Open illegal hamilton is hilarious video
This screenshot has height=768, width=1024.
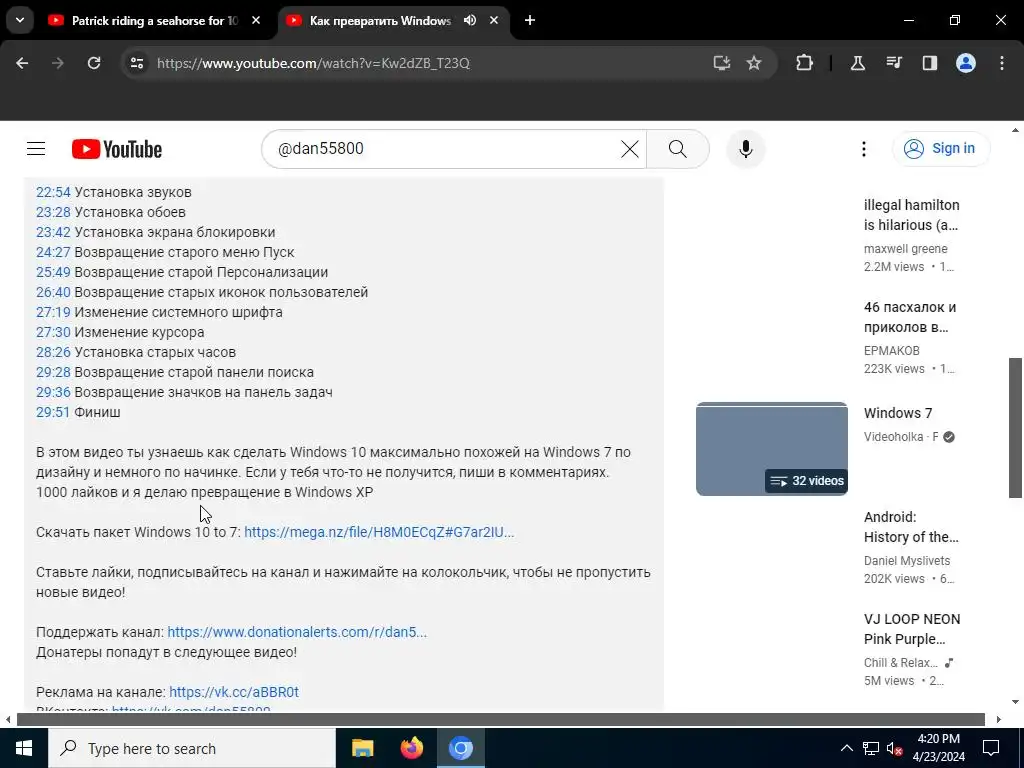click(911, 215)
